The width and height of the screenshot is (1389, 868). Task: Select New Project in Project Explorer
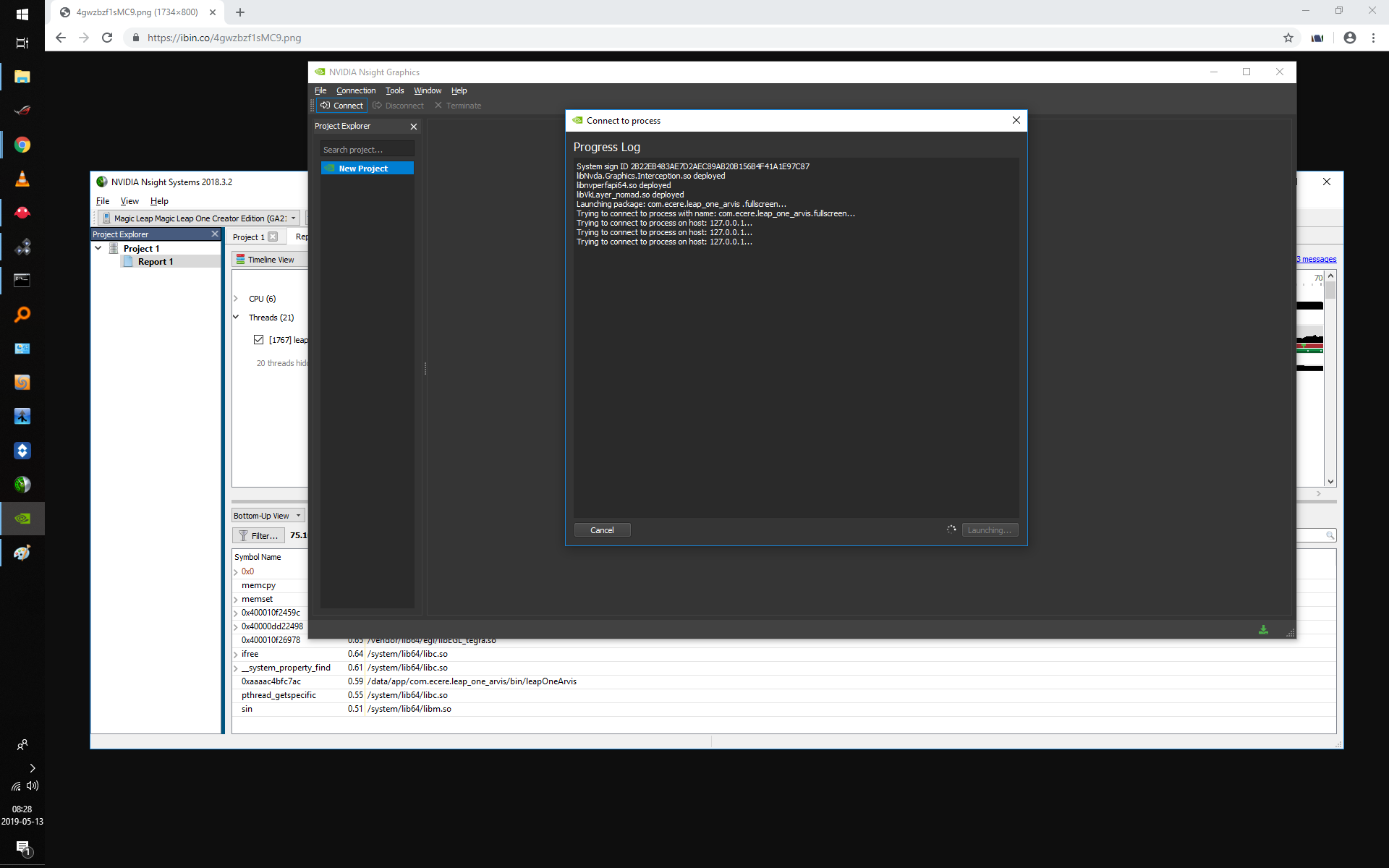pyautogui.click(x=368, y=169)
